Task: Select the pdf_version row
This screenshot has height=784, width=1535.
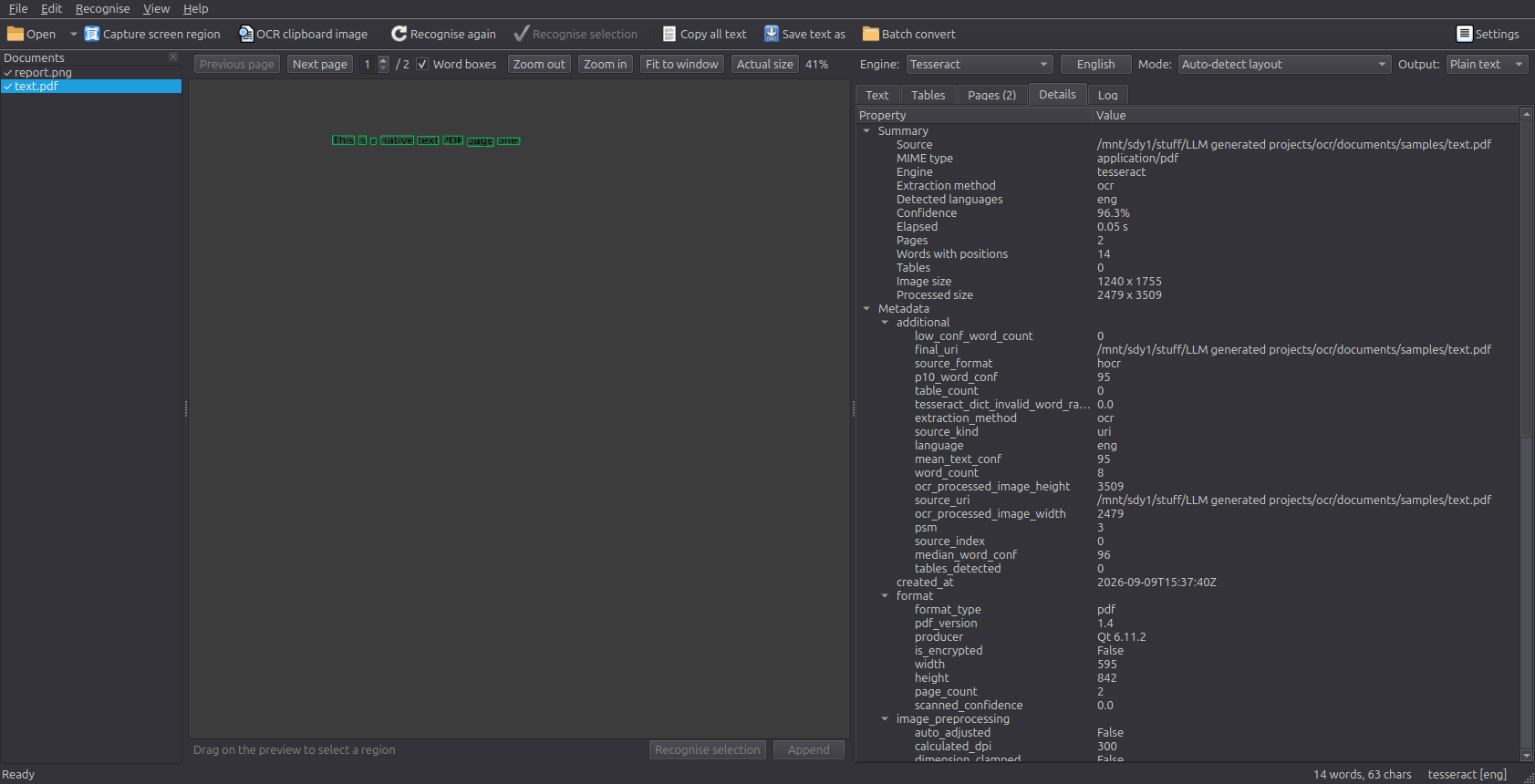Action: coord(1188,623)
